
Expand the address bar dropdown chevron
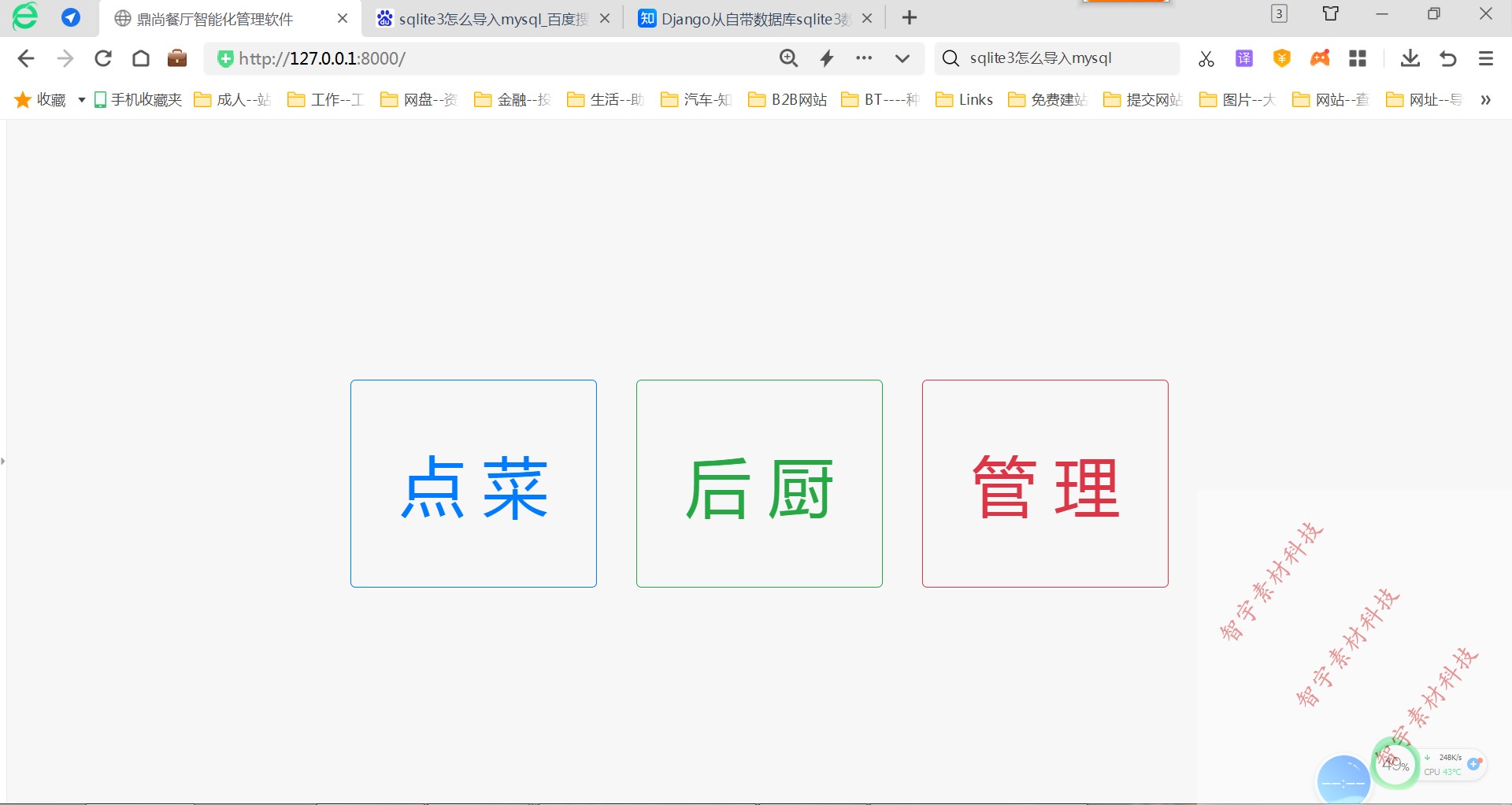(x=902, y=58)
